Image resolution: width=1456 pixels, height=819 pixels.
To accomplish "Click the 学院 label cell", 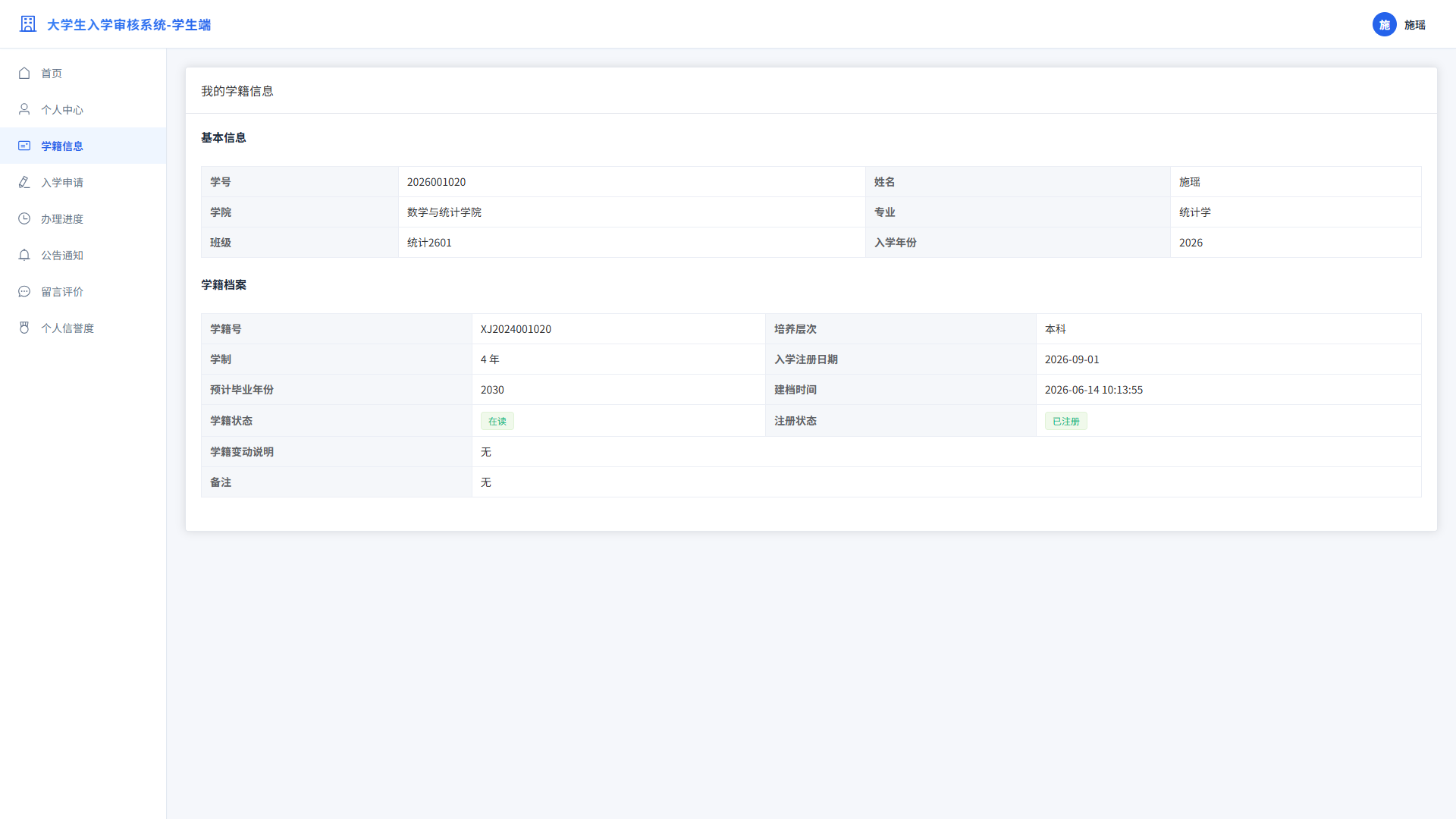I will point(300,212).
